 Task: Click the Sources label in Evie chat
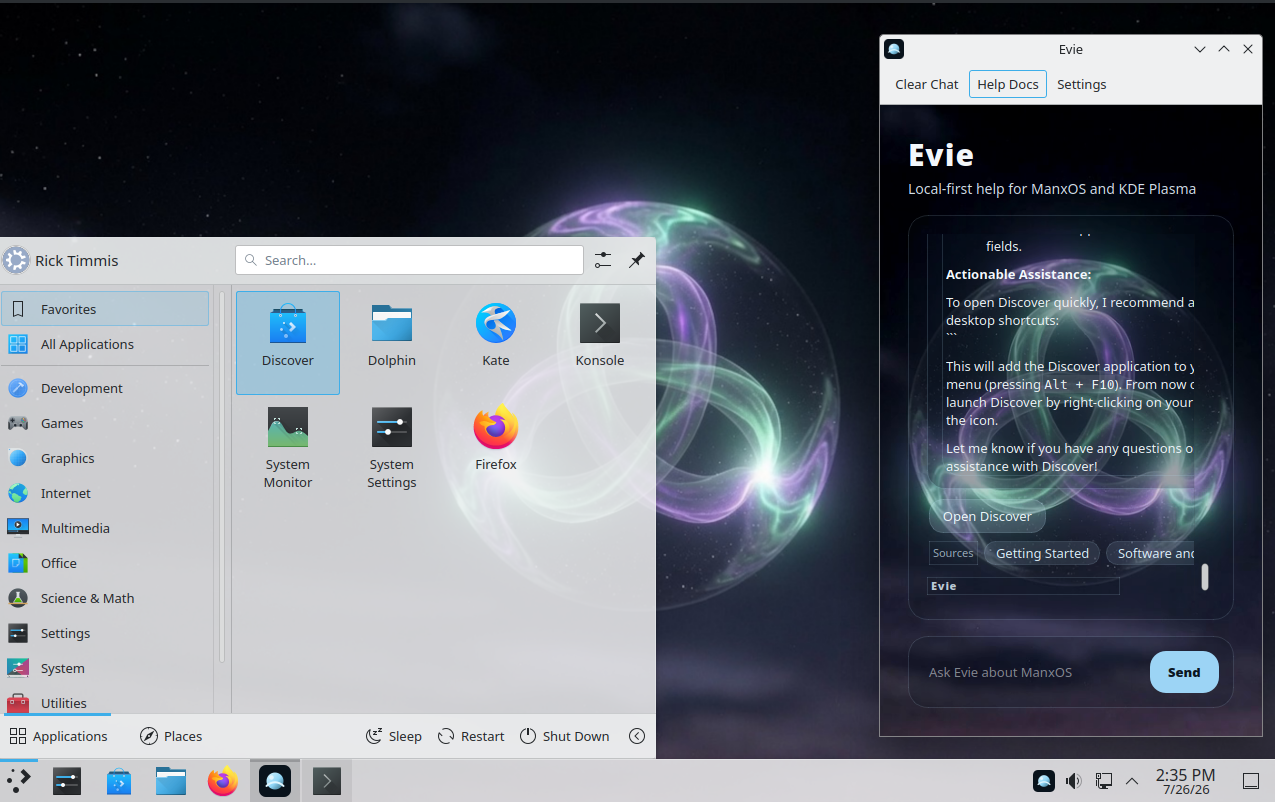[x=953, y=553]
